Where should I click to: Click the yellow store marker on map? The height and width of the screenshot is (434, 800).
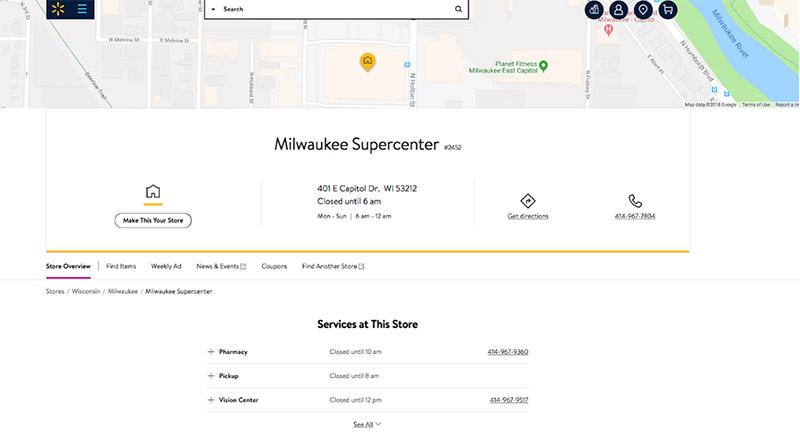point(367,62)
